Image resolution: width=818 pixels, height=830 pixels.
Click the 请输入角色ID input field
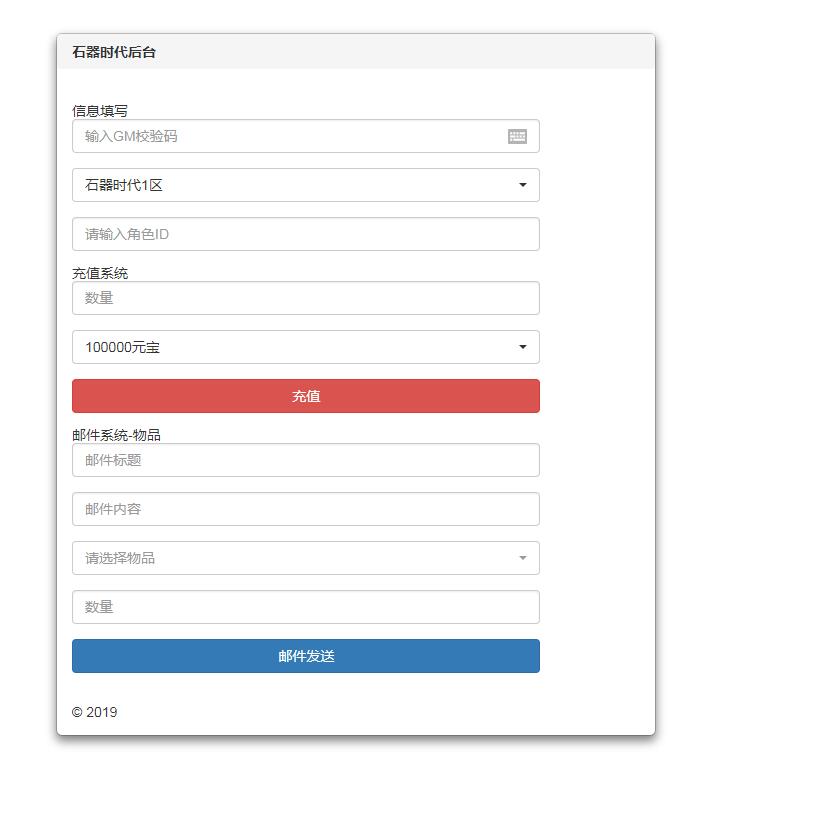305,234
